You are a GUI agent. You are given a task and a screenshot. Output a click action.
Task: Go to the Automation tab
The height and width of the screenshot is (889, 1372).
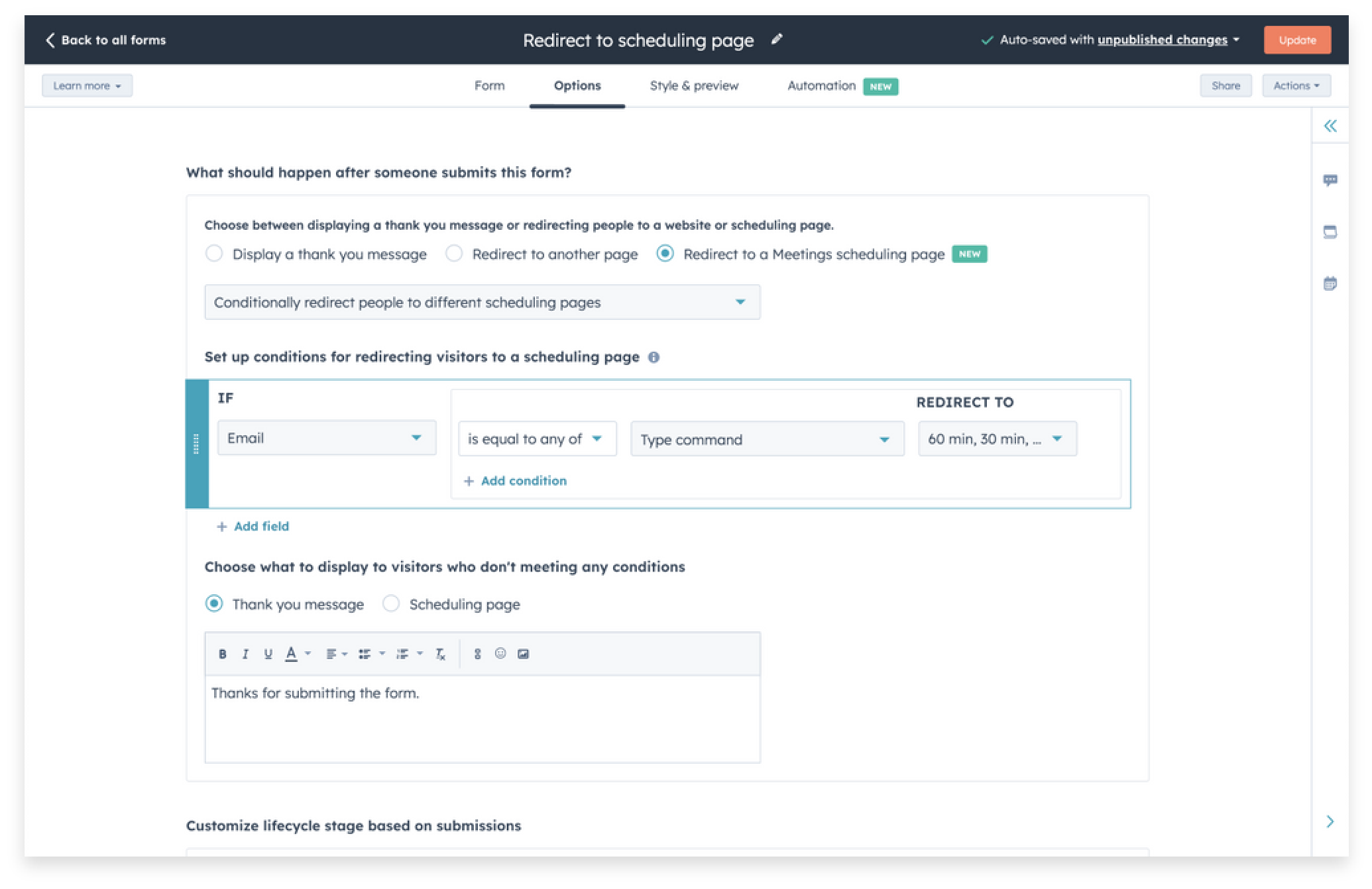(821, 86)
